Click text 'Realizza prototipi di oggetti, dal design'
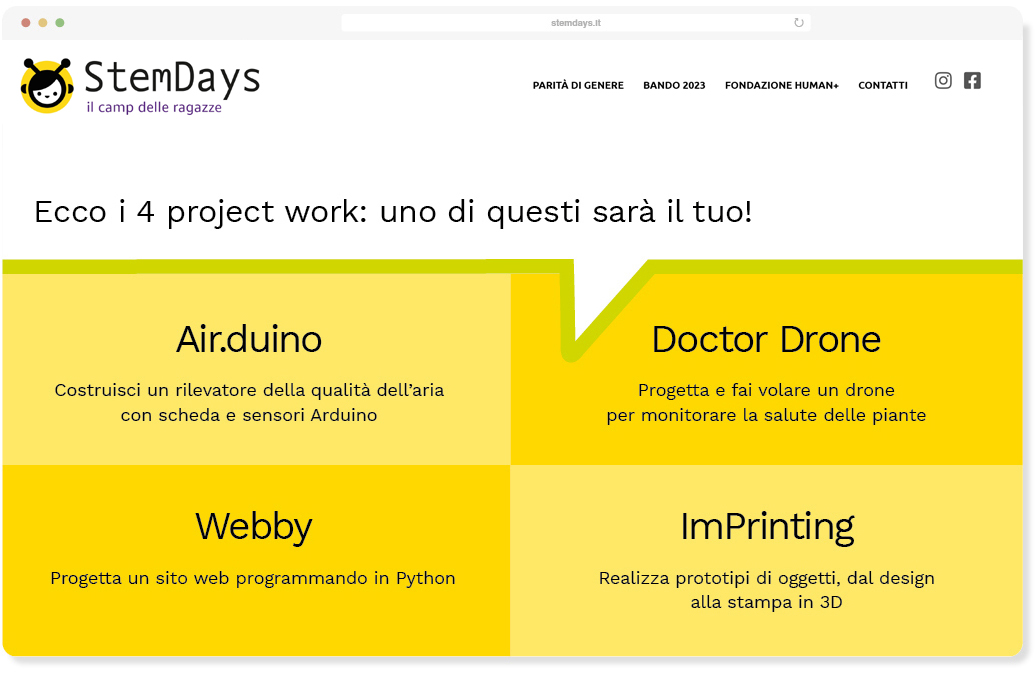1035x673 pixels. click(x=766, y=579)
